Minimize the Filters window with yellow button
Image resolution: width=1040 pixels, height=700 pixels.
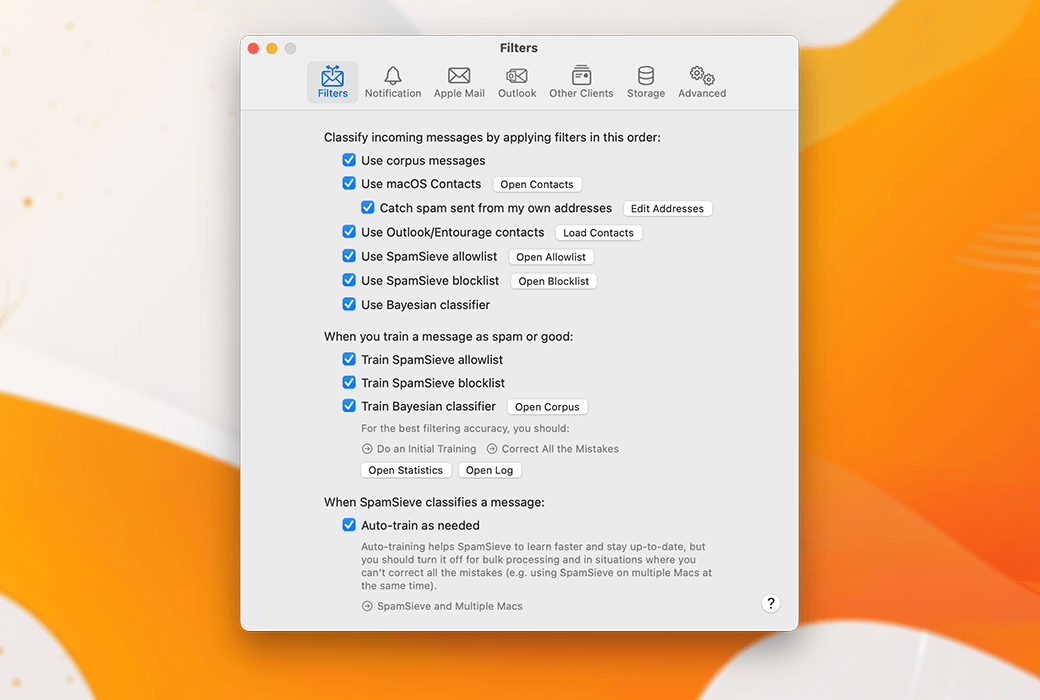(272, 48)
